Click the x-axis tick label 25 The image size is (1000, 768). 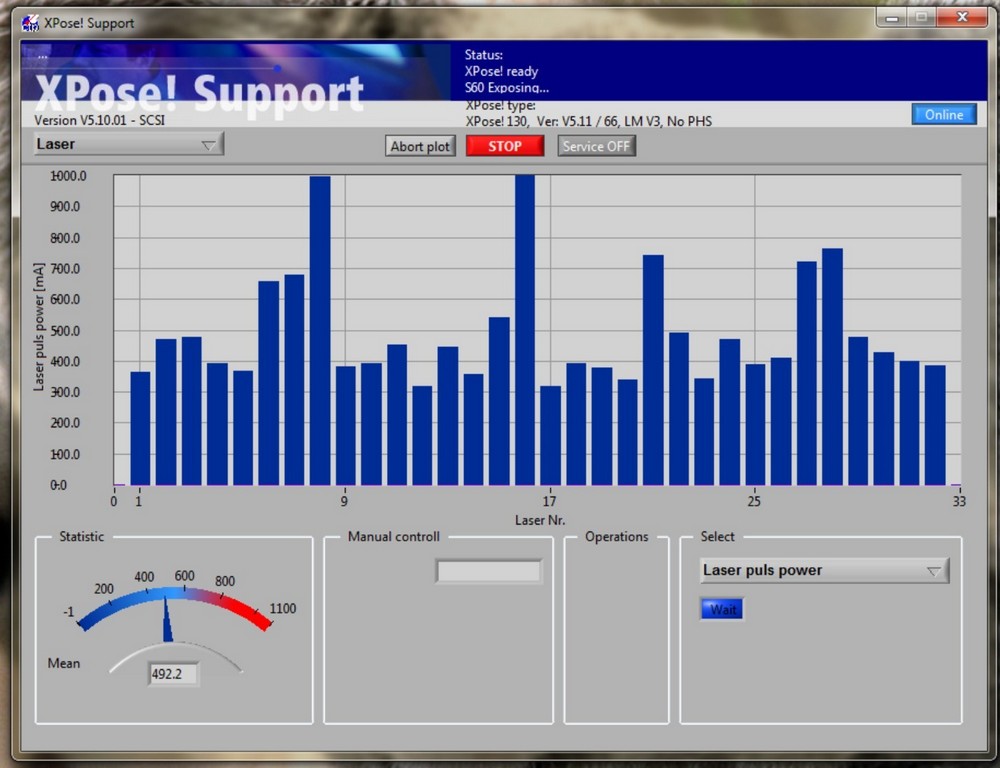tap(754, 501)
